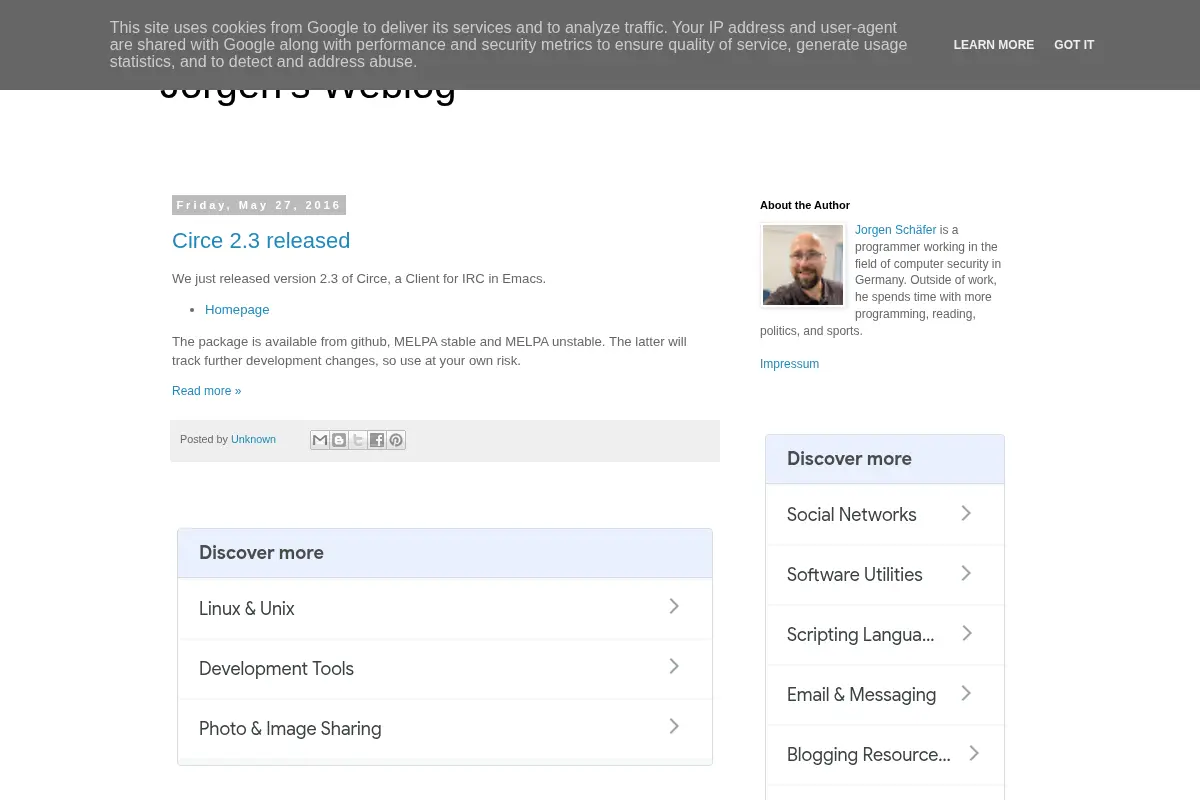Image resolution: width=1200 pixels, height=800 pixels.
Task: Open the Homepage link in the post
Action: point(237,310)
